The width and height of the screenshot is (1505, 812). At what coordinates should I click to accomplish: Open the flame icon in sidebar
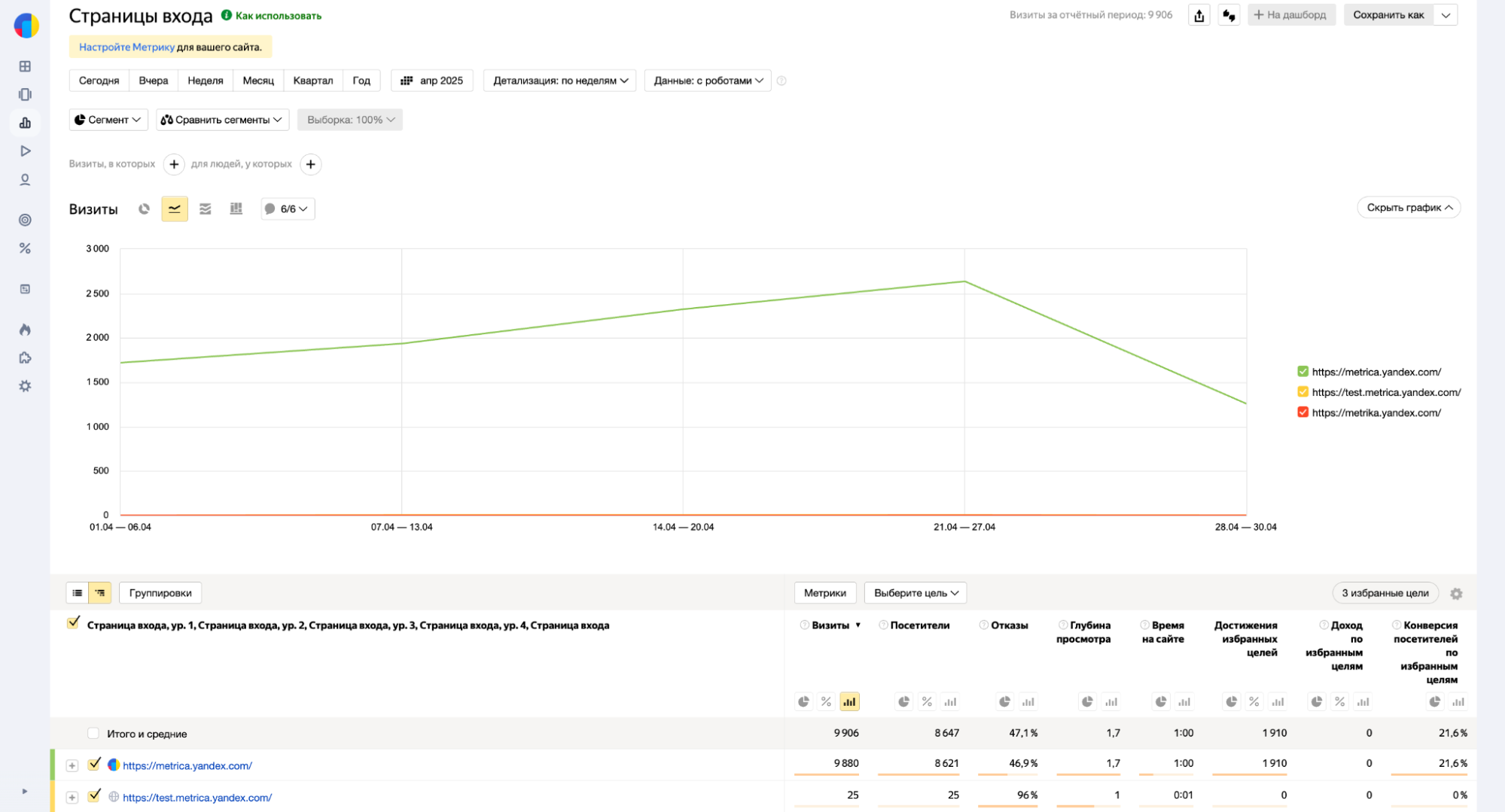[x=25, y=330]
